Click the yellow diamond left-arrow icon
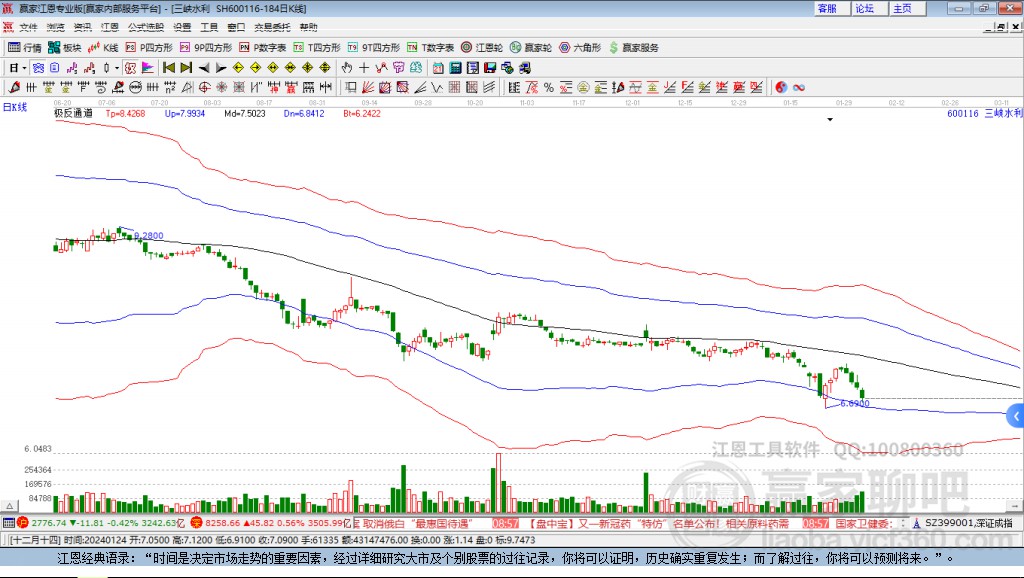This screenshot has width=1024, height=578. click(x=238, y=68)
